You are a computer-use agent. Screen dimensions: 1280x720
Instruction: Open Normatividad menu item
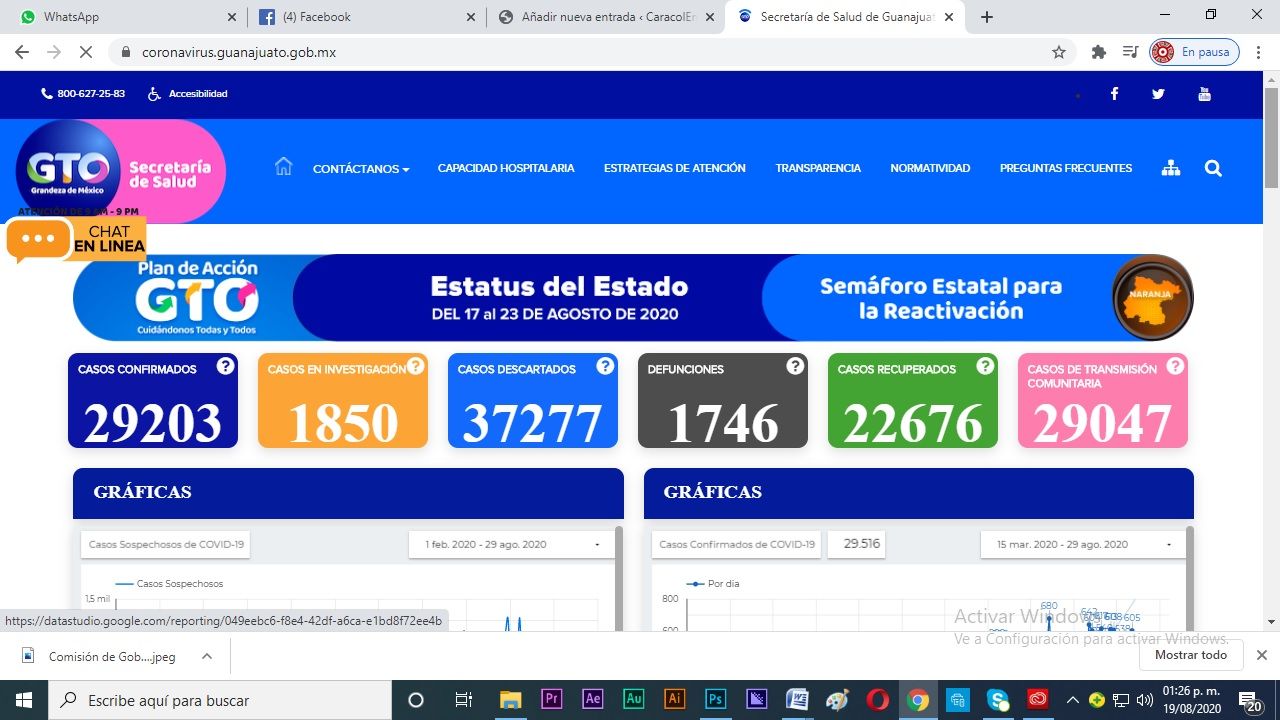pyautogui.click(x=930, y=168)
